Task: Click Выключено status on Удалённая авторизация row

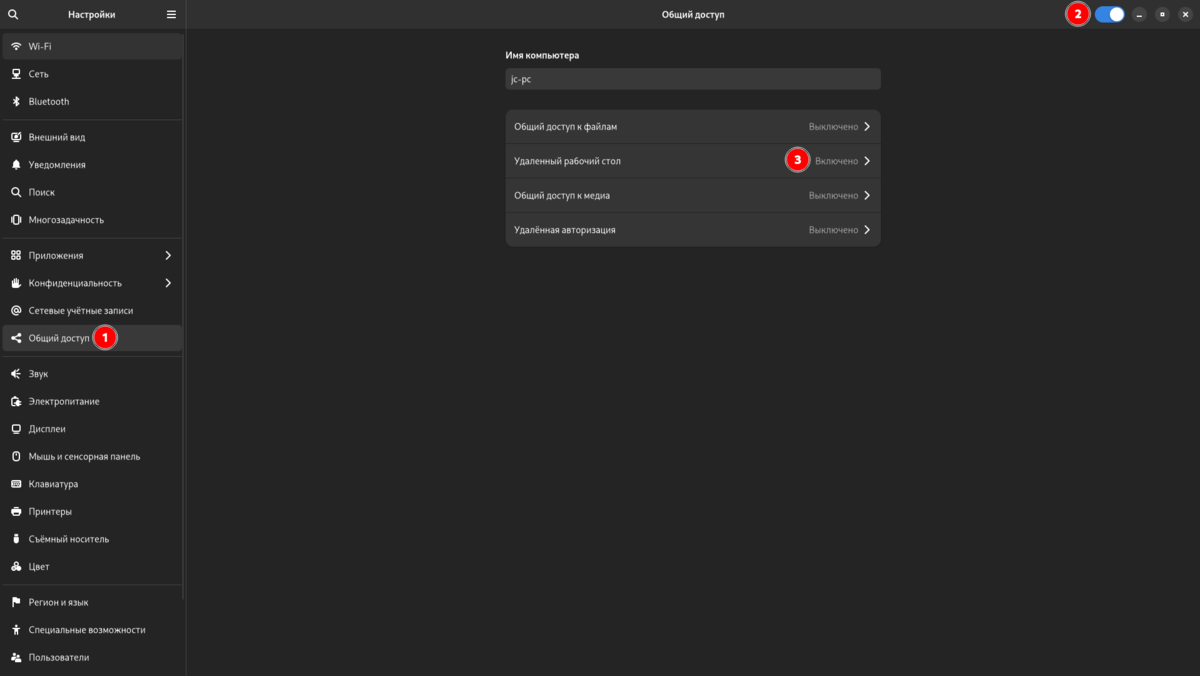Action: pos(834,230)
